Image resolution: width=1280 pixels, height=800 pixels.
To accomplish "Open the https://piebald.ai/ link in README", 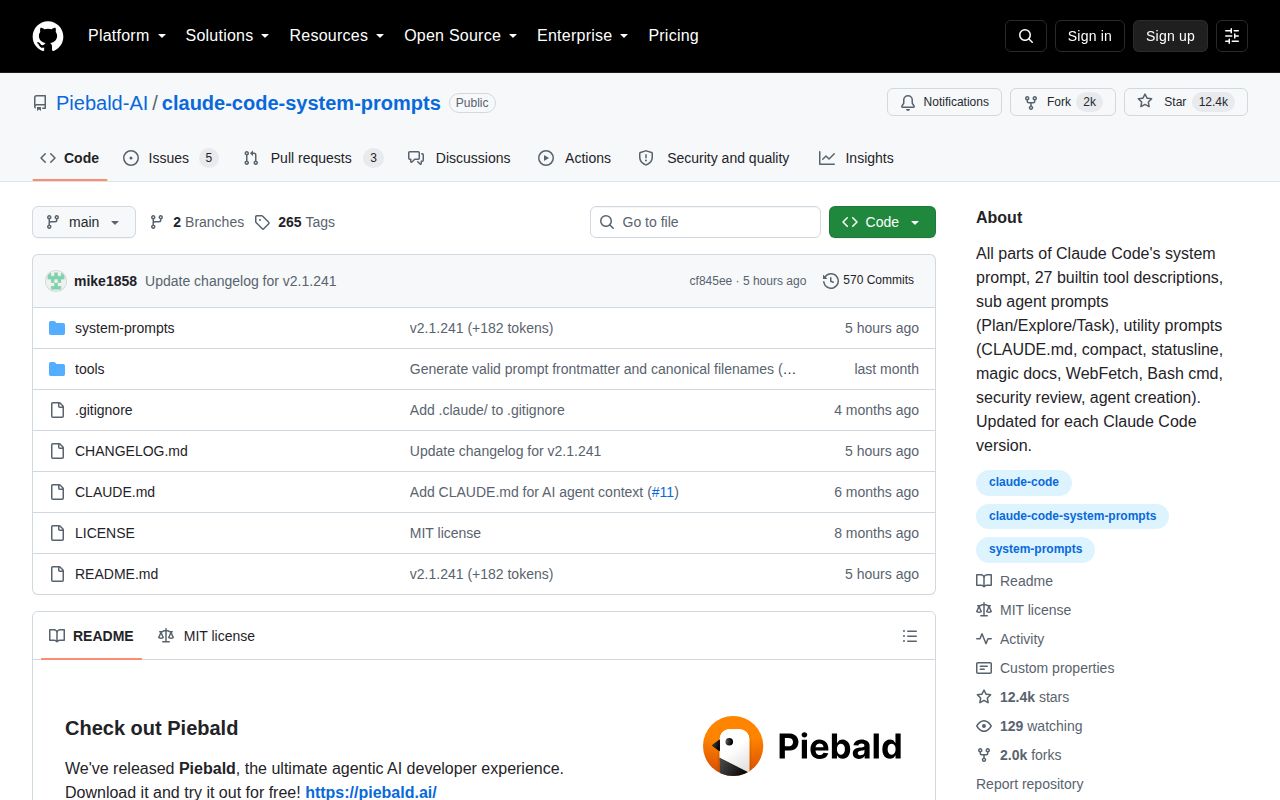I will coord(371,792).
